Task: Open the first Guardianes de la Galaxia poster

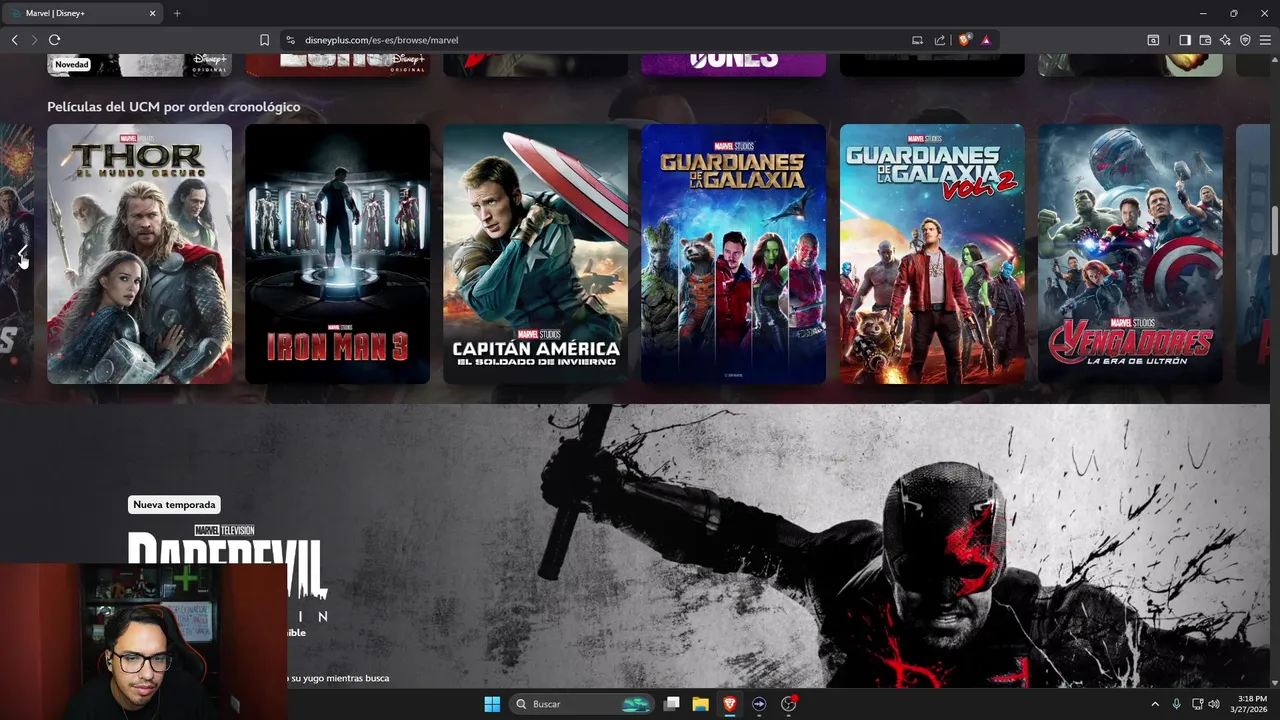Action: [733, 254]
